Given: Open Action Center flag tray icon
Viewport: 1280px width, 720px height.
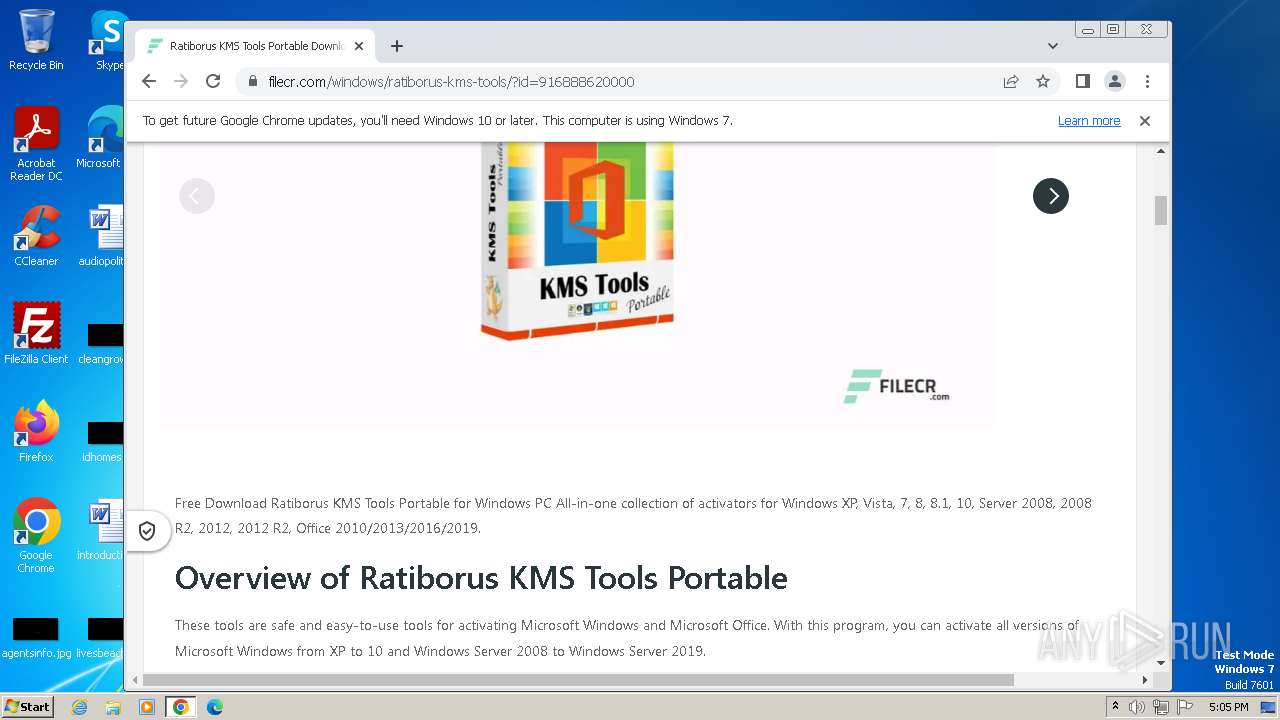Looking at the screenshot, I should 1185,707.
